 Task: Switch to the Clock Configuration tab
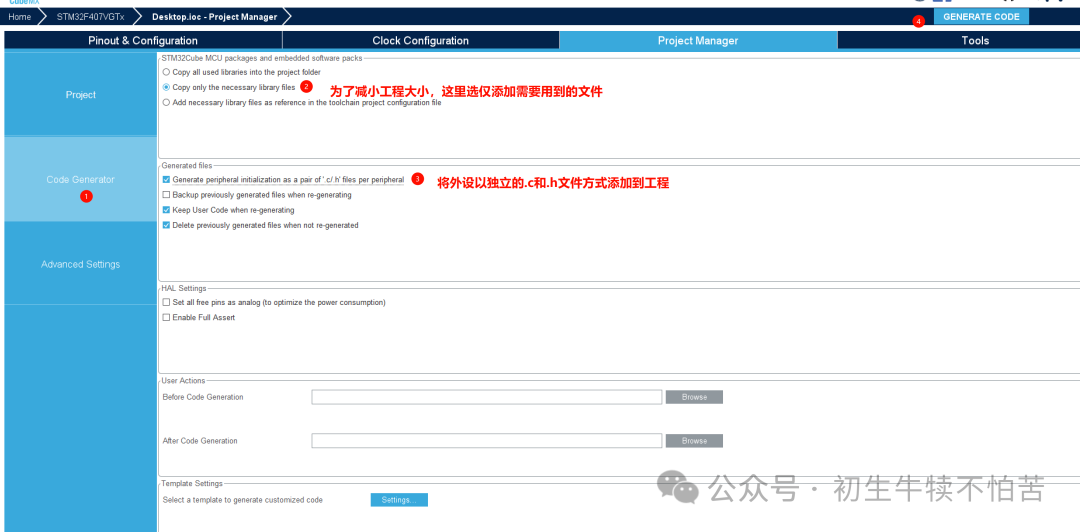(x=421, y=41)
